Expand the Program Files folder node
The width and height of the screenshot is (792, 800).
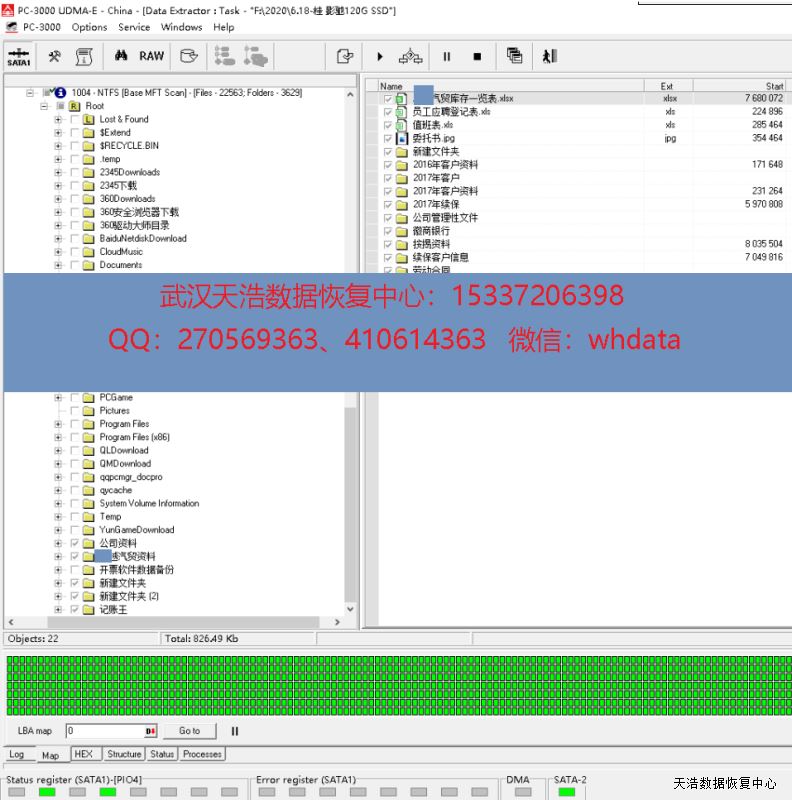pyautogui.click(x=58, y=424)
